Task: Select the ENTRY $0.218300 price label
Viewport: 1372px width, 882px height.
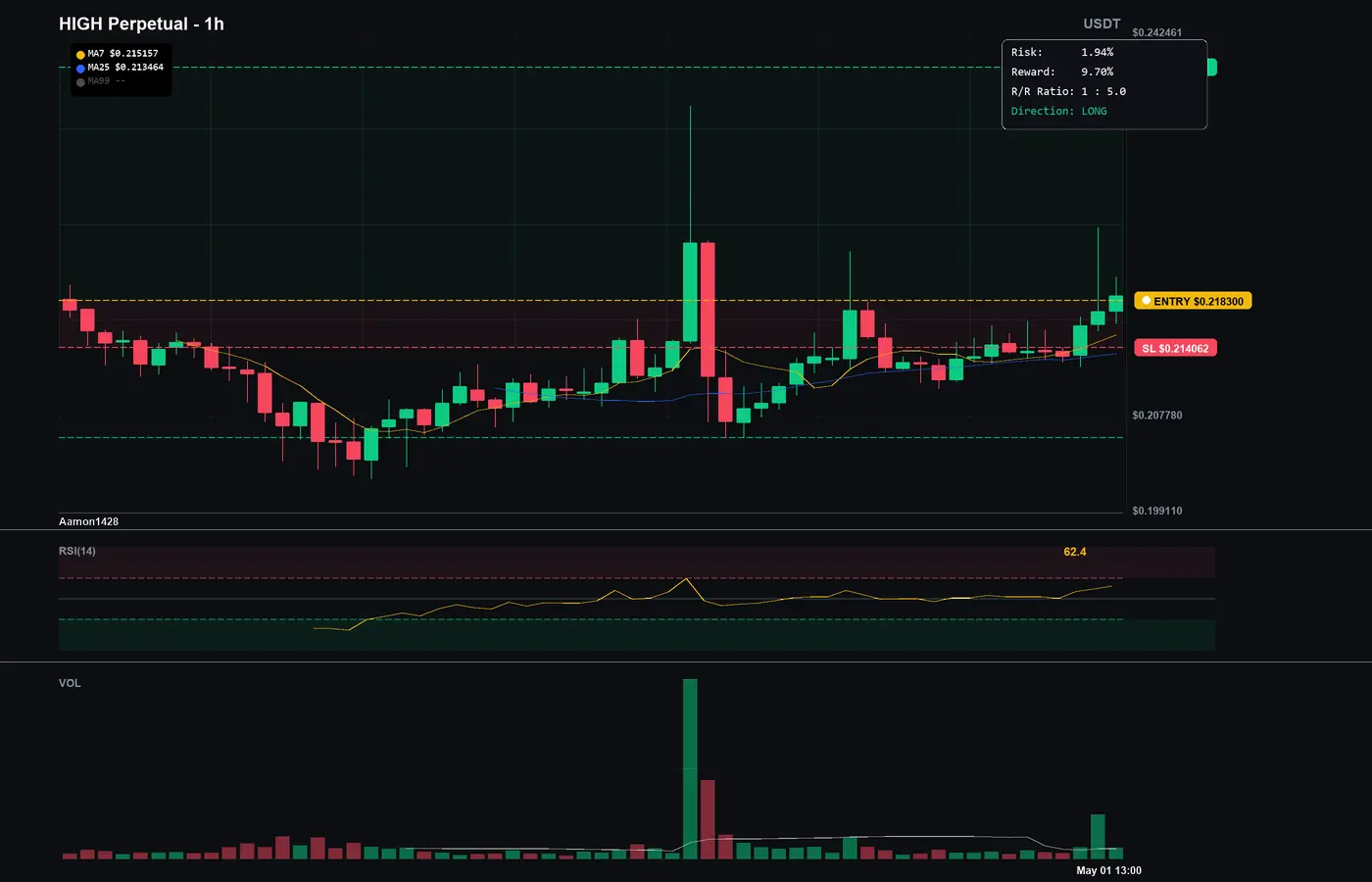Action: coord(1193,301)
